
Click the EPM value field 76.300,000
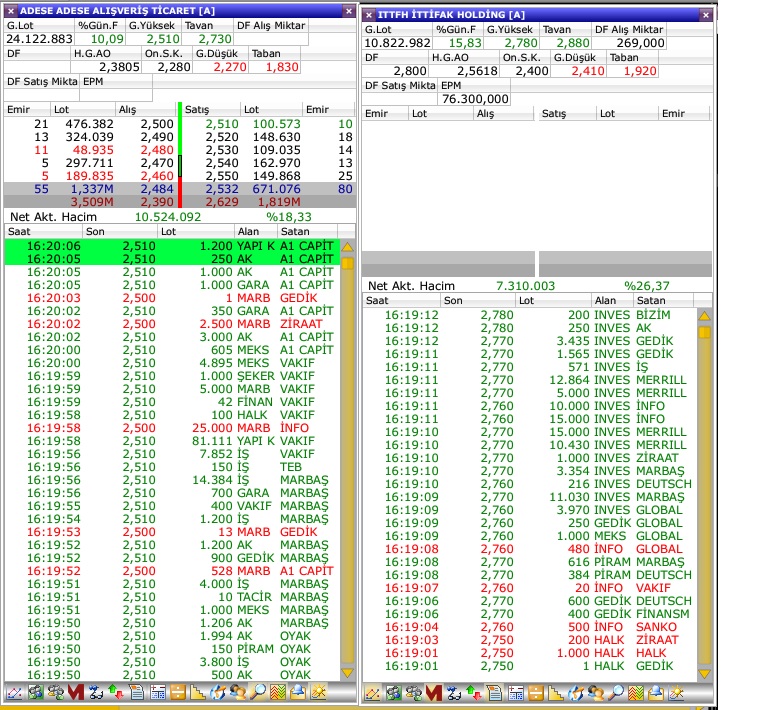point(474,99)
